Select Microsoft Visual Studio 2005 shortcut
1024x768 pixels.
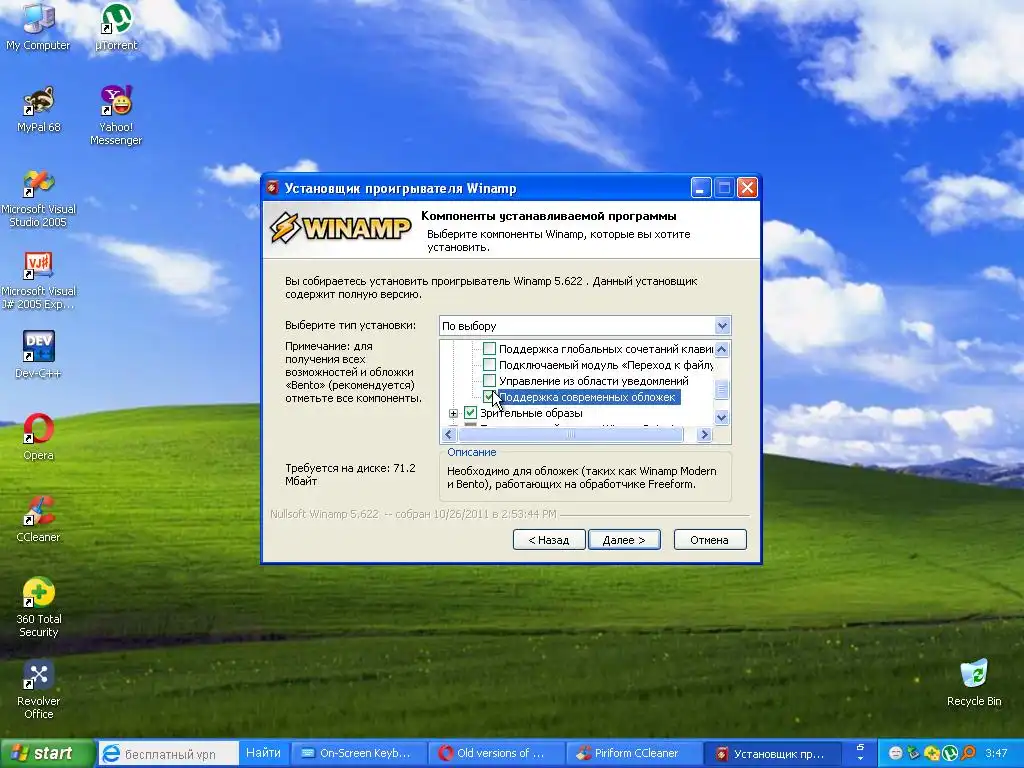(x=38, y=198)
